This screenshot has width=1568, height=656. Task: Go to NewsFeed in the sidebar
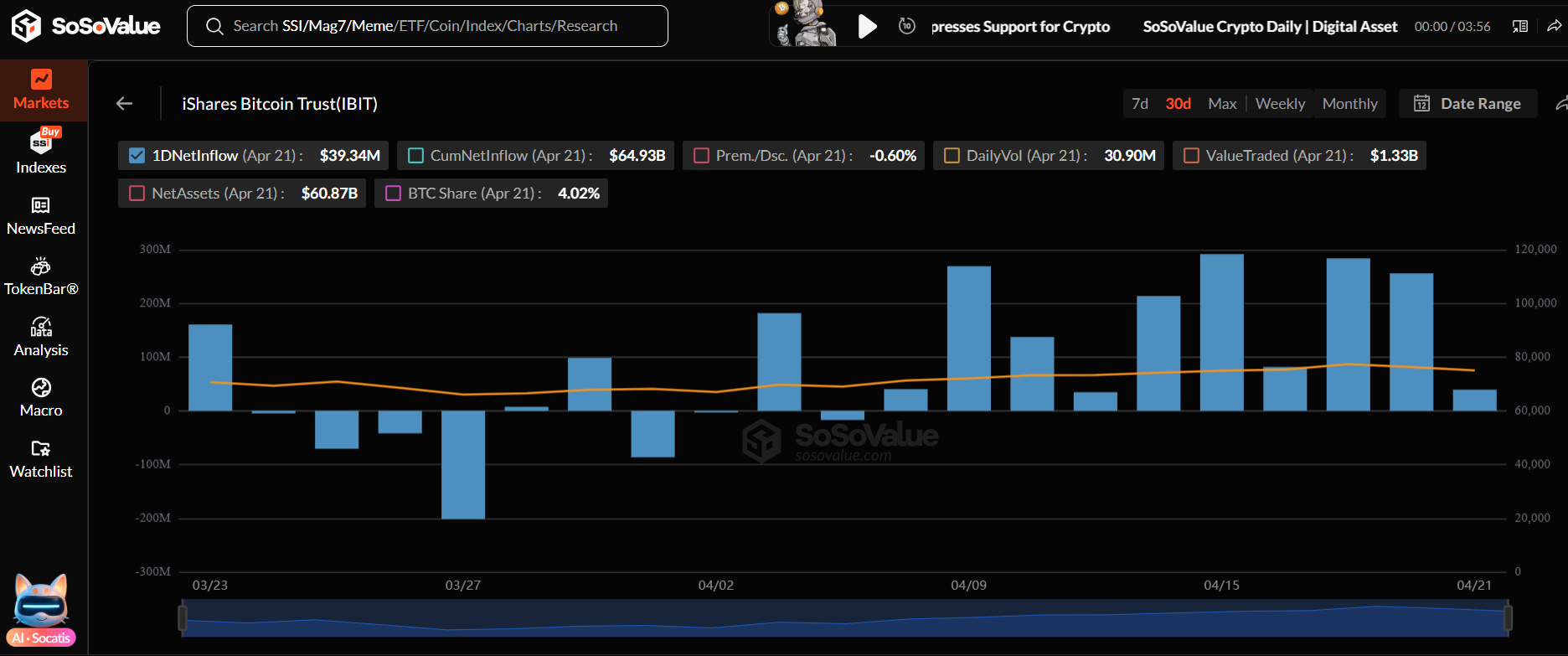pos(41,215)
